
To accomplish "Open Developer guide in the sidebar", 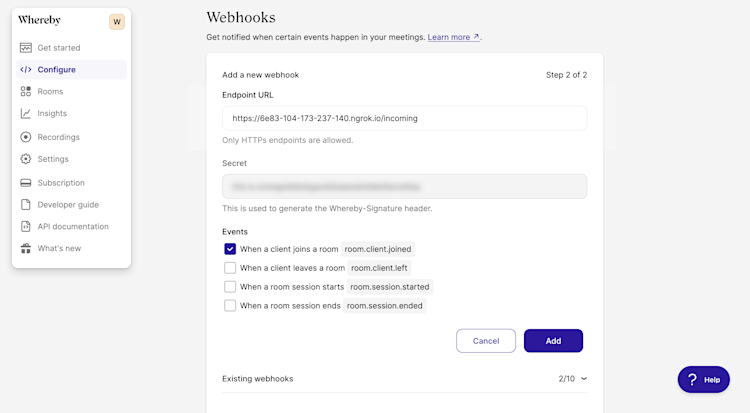I will click(x=71, y=204).
